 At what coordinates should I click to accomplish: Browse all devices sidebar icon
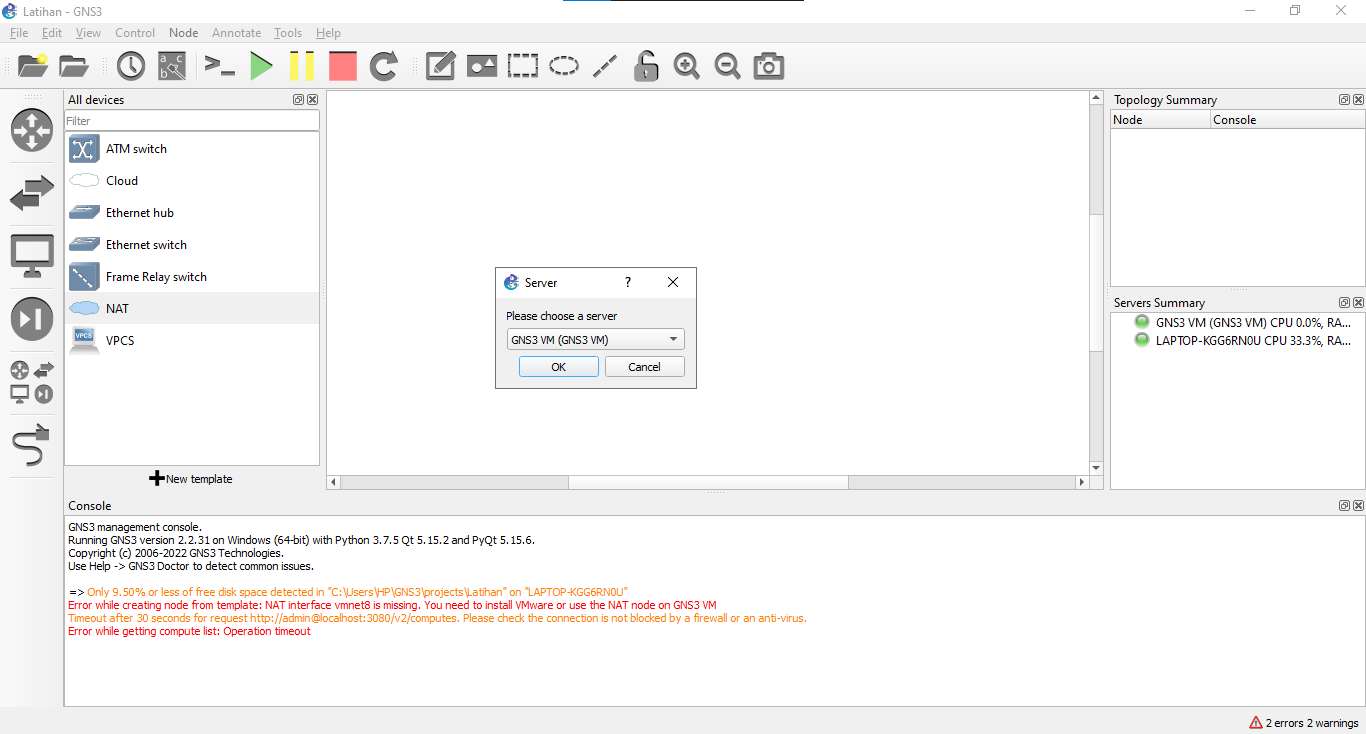pyautogui.click(x=32, y=382)
